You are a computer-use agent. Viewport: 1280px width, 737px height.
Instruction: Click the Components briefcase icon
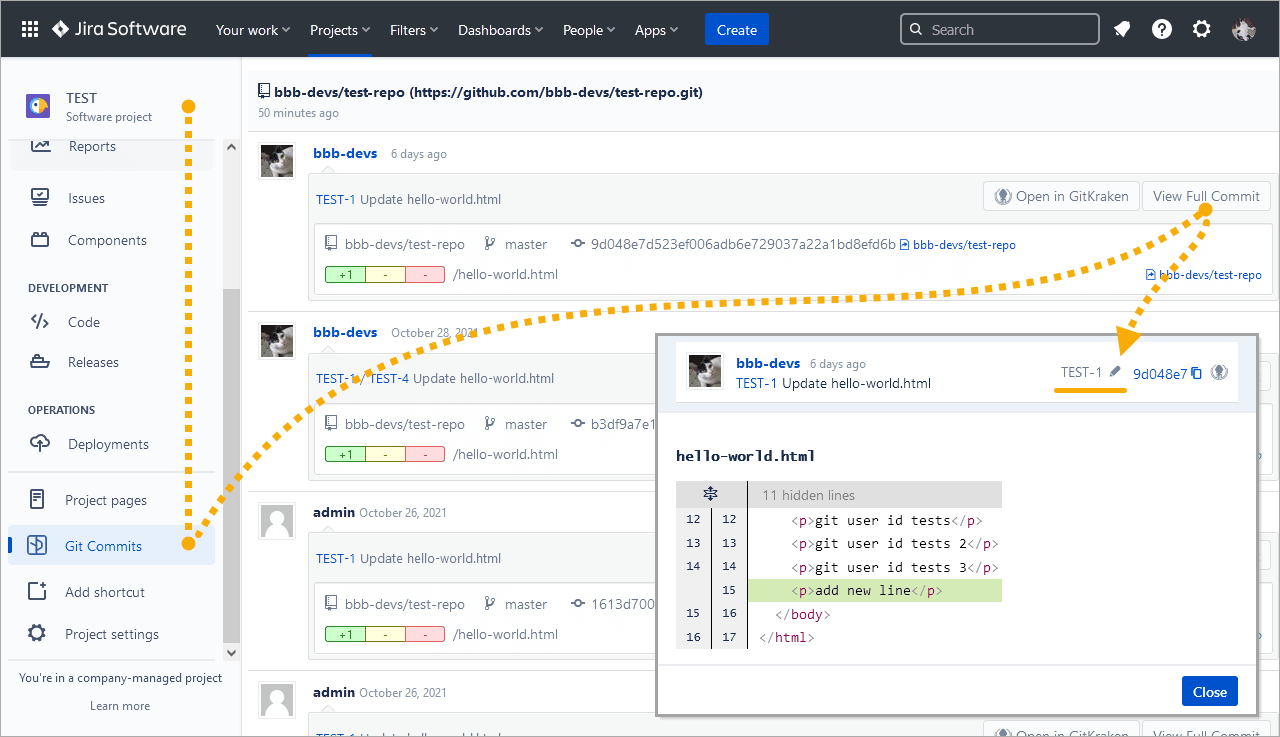pyautogui.click(x=40, y=240)
